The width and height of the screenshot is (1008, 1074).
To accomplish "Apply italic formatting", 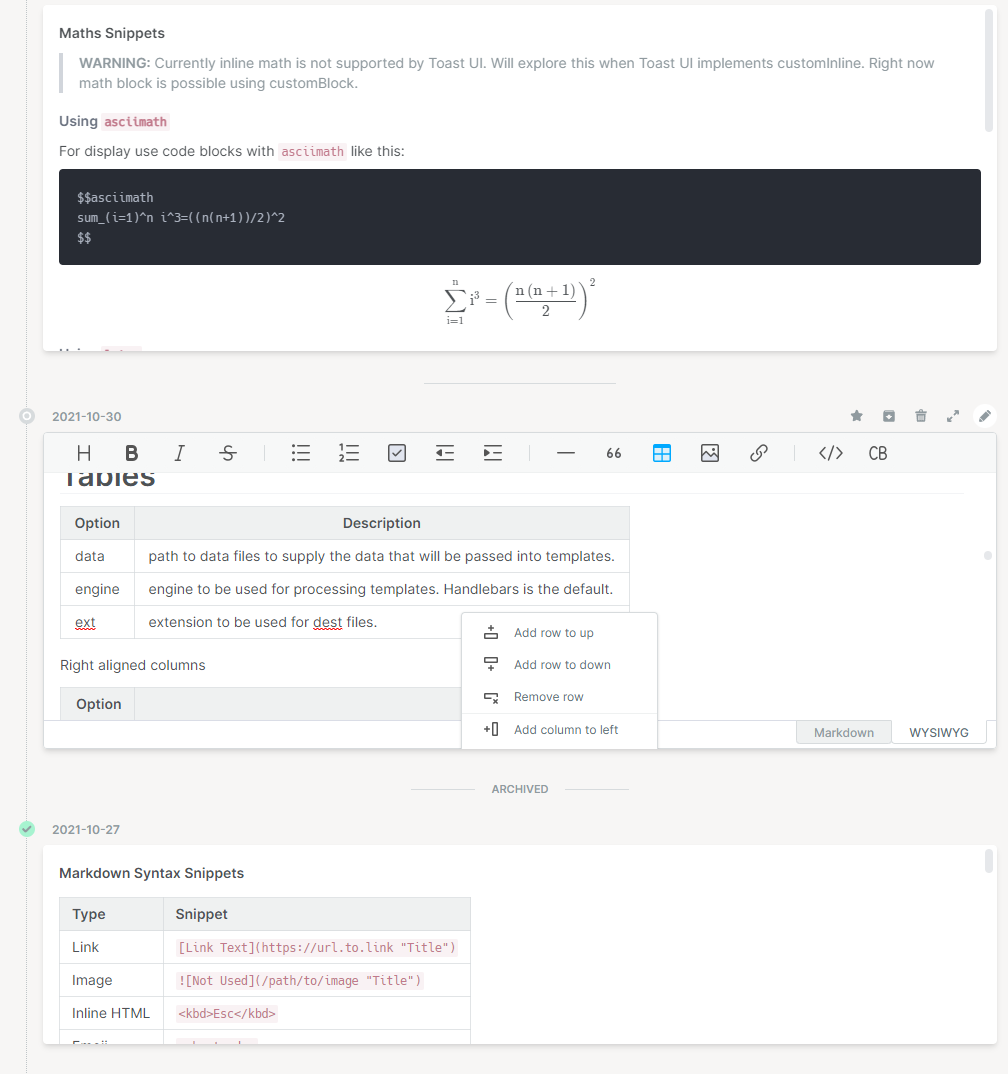I will coord(179,453).
